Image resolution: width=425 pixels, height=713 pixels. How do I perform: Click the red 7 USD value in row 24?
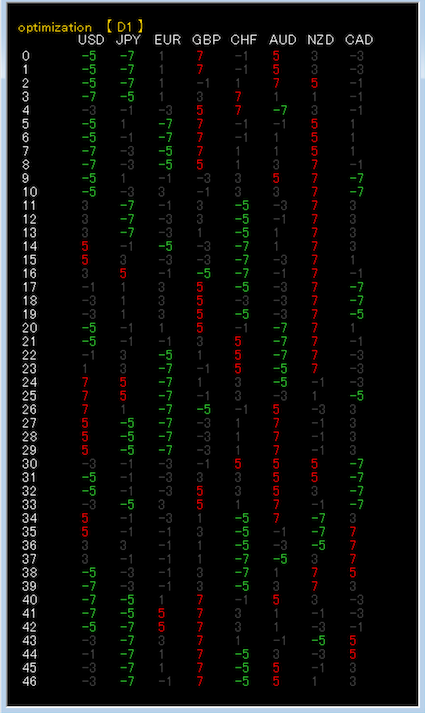(85, 382)
